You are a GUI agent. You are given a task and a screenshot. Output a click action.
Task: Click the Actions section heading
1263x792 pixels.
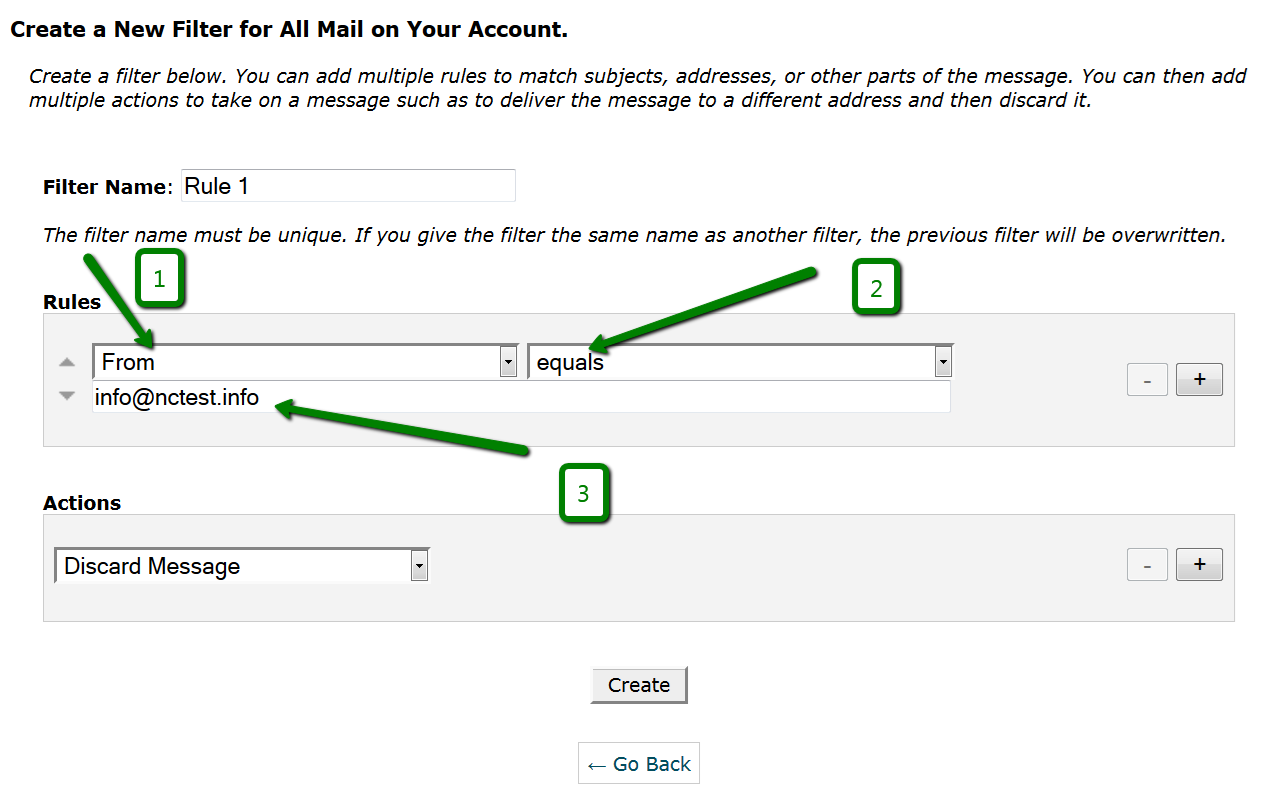point(82,503)
